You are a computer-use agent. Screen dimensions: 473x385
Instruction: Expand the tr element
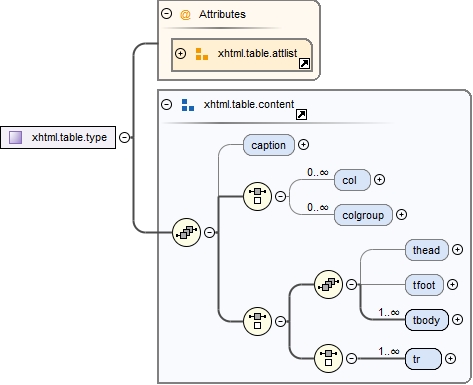pos(450,359)
